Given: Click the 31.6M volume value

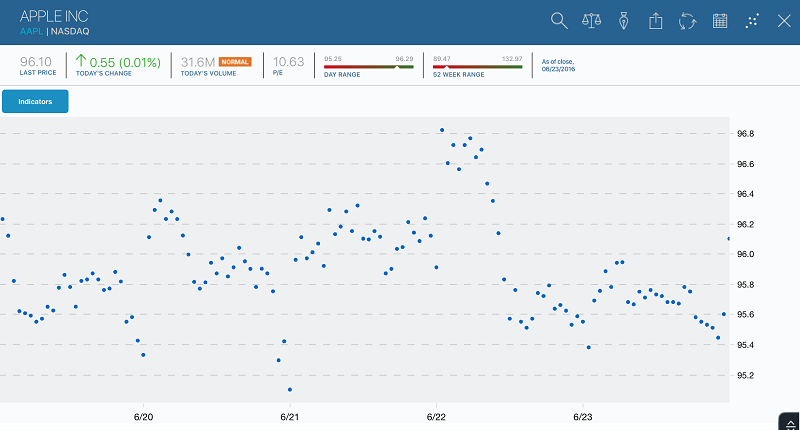Looking at the screenshot, I should 198,62.
